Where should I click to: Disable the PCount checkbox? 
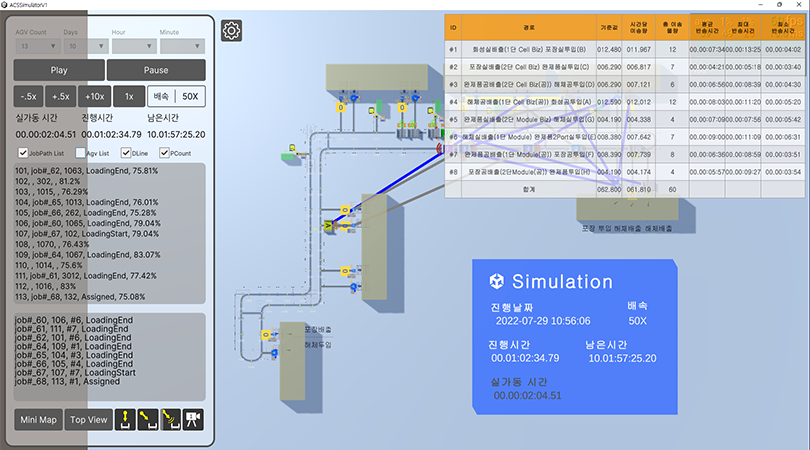click(x=164, y=153)
